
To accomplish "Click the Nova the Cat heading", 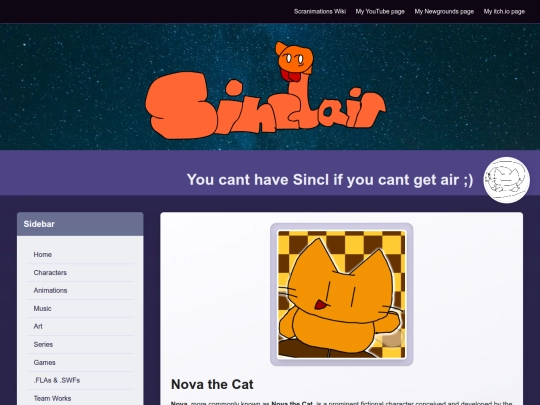I will (x=212, y=384).
